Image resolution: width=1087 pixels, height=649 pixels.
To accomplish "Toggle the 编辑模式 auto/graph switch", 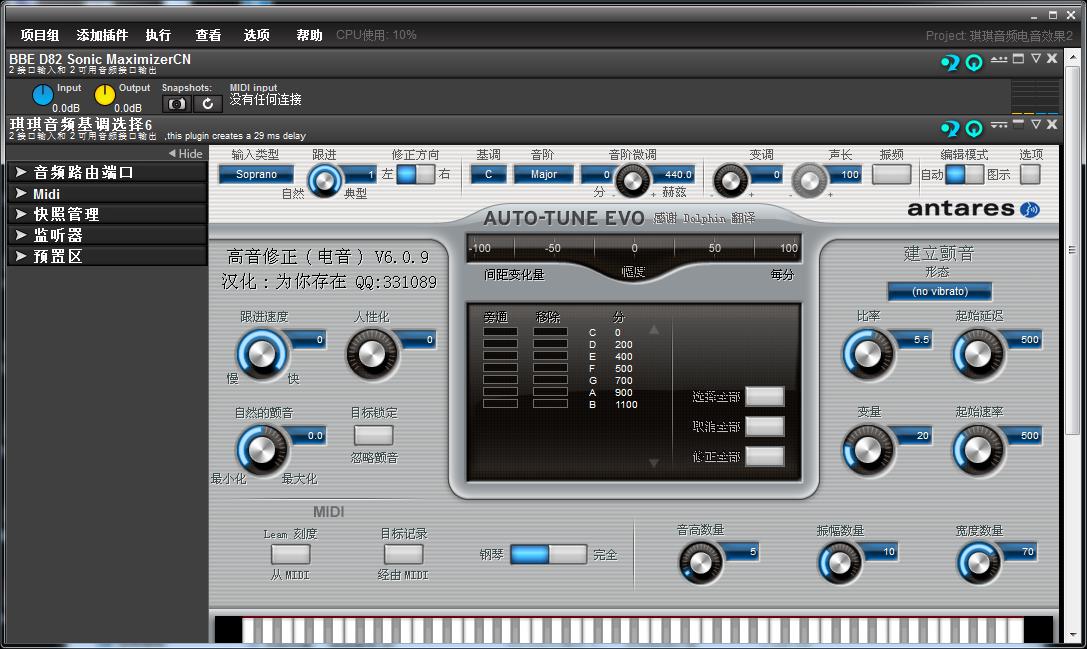I will coord(964,174).
